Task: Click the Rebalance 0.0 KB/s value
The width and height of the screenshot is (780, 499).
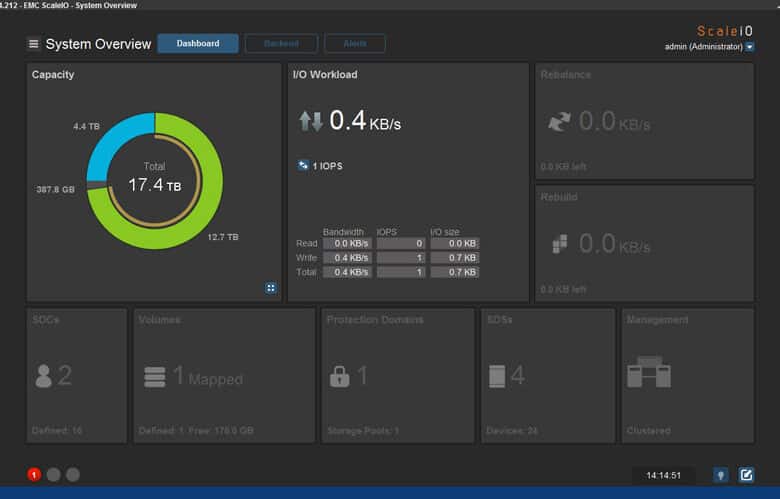Action: pyautogui.click(x=614, y=121)
